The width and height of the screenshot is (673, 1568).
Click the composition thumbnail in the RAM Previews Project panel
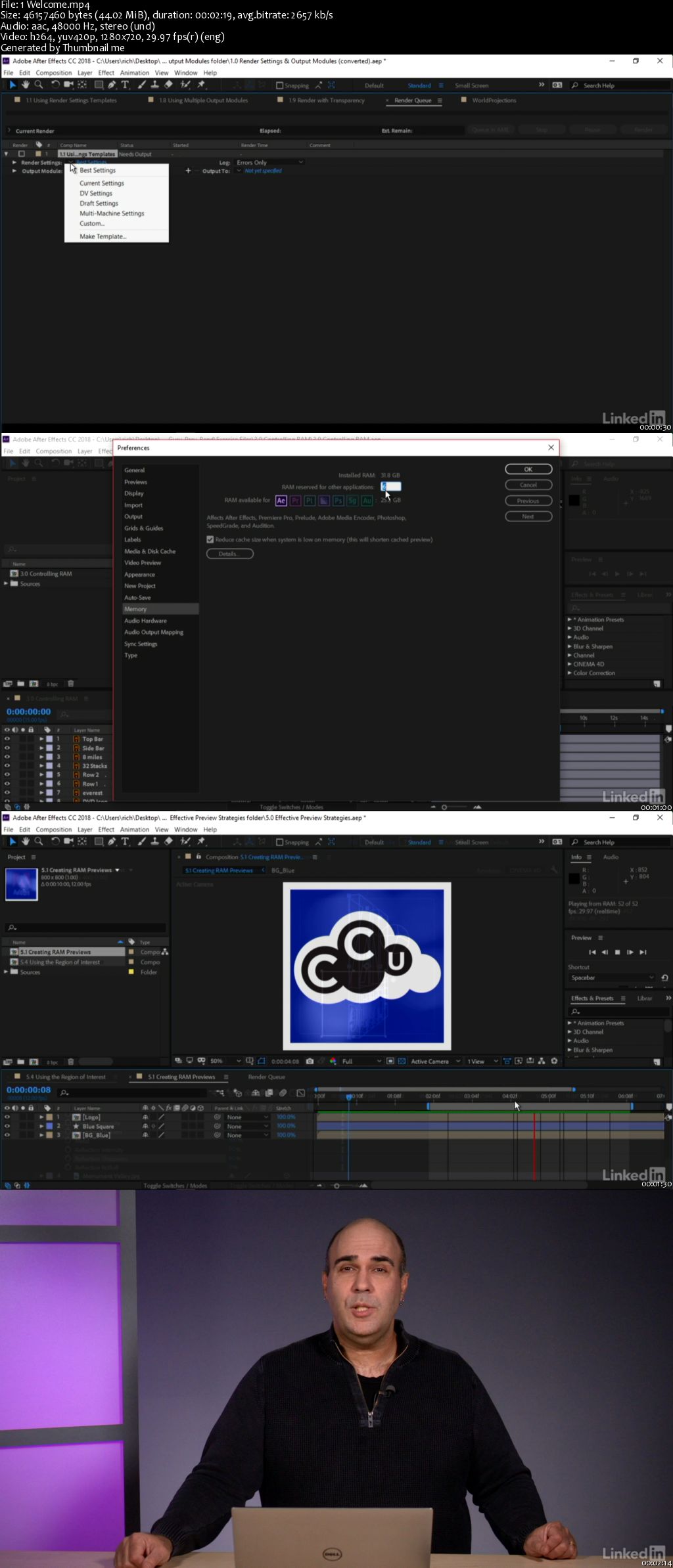click(22, 884)
